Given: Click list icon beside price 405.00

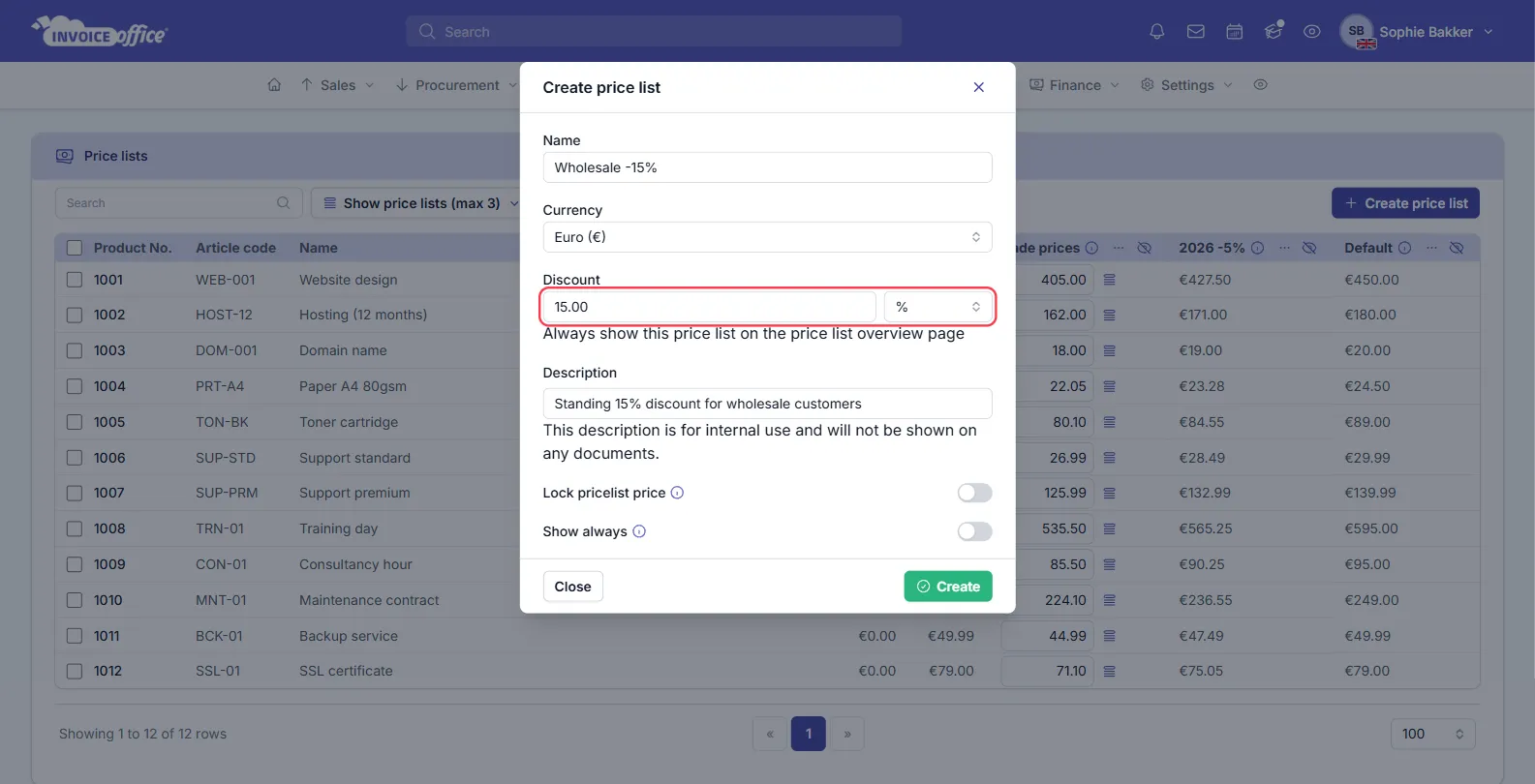Looking at the screenshot, I should (1110, 280).
